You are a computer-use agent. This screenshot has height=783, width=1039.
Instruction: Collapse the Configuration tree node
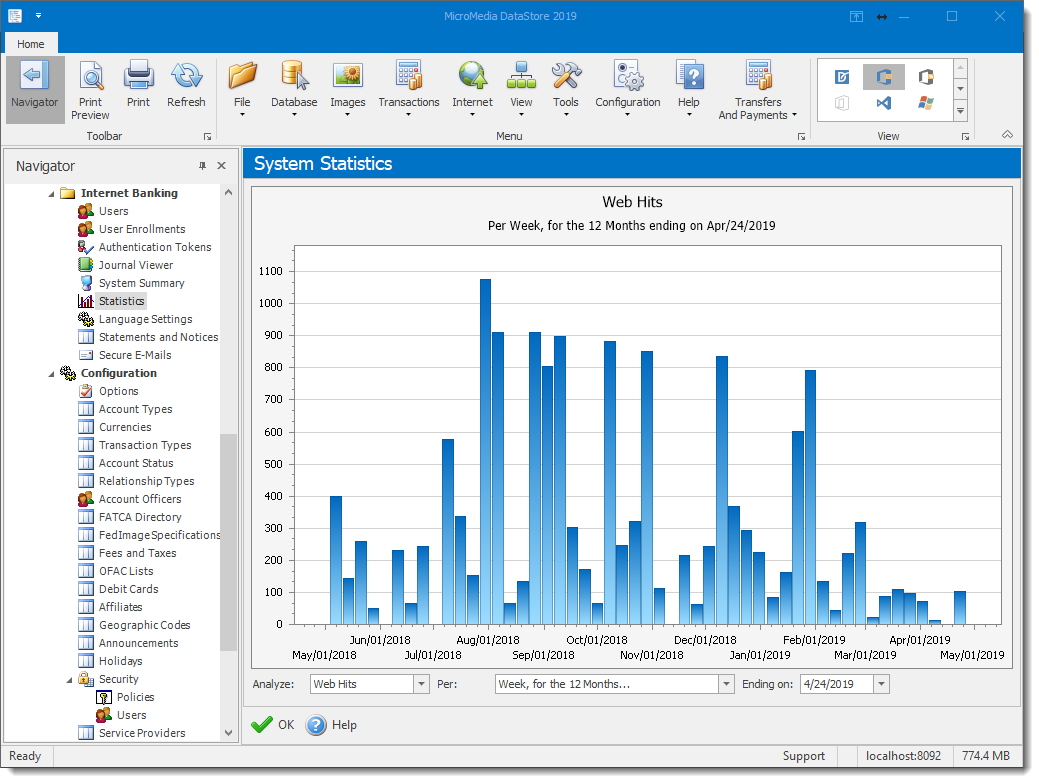(x=52, y=374)
